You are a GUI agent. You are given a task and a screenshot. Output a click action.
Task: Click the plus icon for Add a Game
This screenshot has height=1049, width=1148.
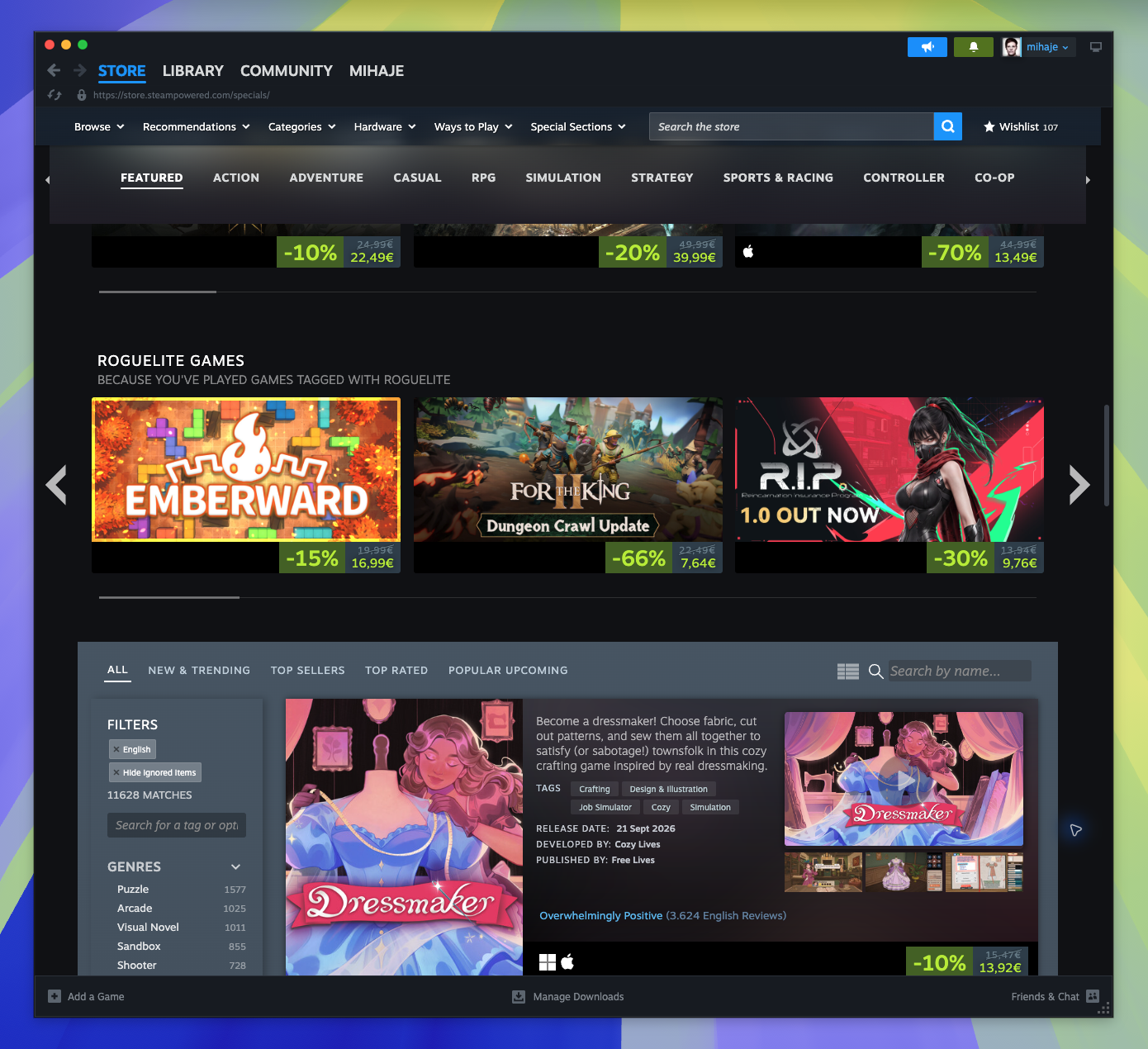(x=55, y=996)
